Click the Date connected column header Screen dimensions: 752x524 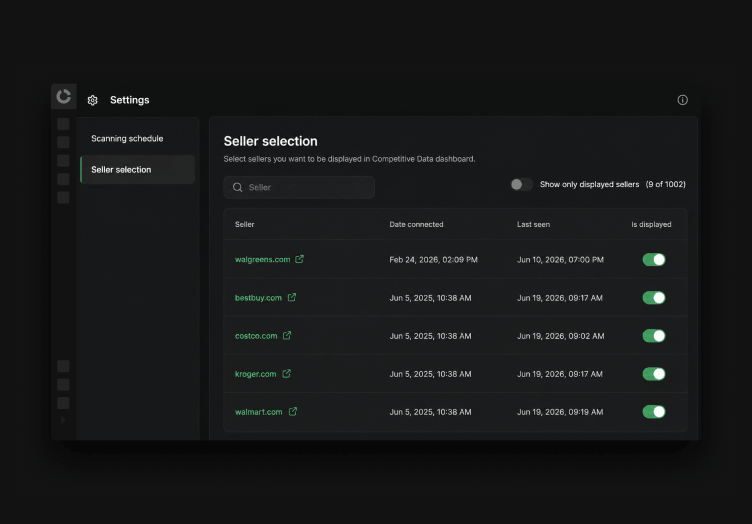[416, 224]
